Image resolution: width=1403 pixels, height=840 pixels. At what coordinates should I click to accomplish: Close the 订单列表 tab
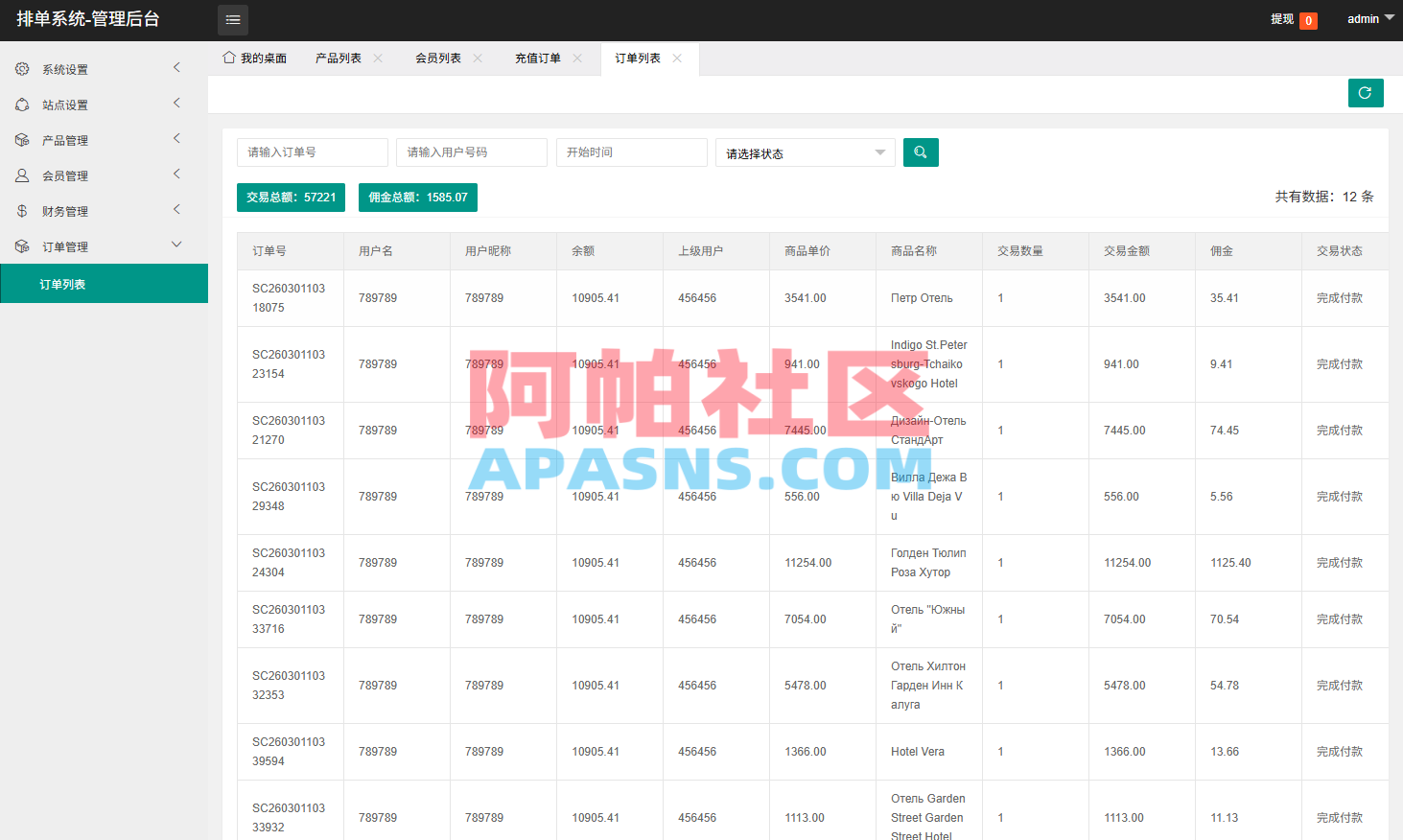tap(677, 58)
